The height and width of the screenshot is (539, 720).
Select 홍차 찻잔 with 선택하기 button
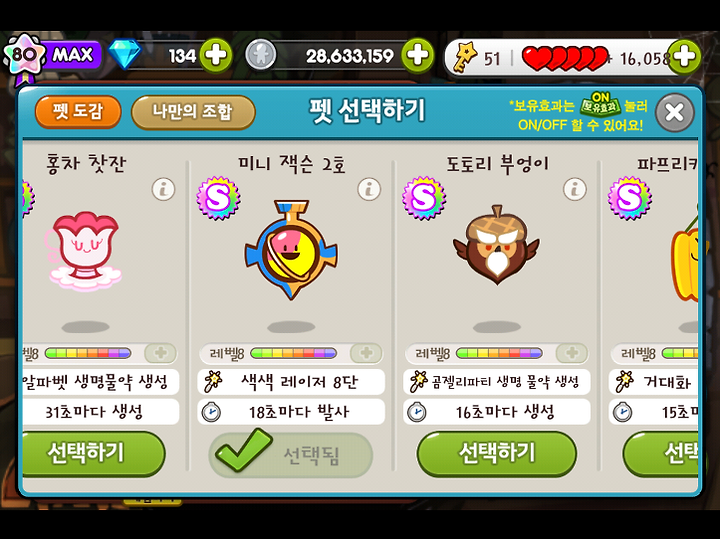click(94, 454)
